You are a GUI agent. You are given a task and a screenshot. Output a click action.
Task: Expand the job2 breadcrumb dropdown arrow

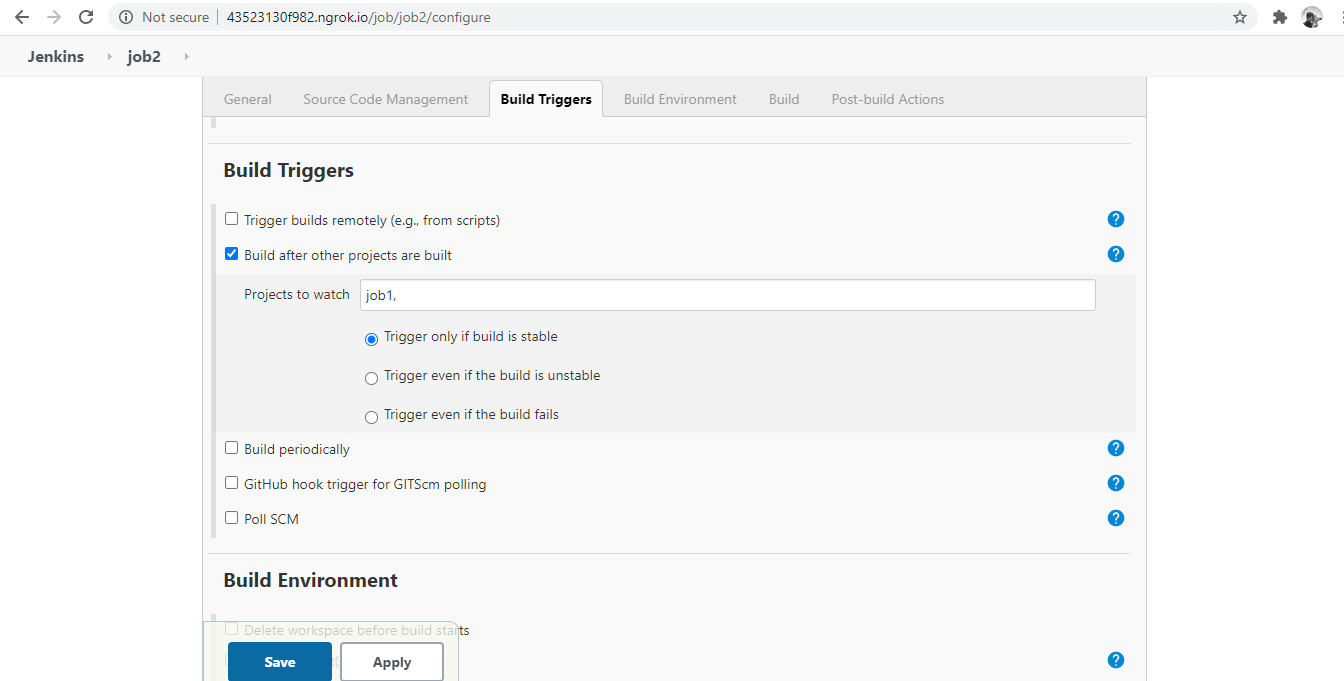click(x=185, y=57)
